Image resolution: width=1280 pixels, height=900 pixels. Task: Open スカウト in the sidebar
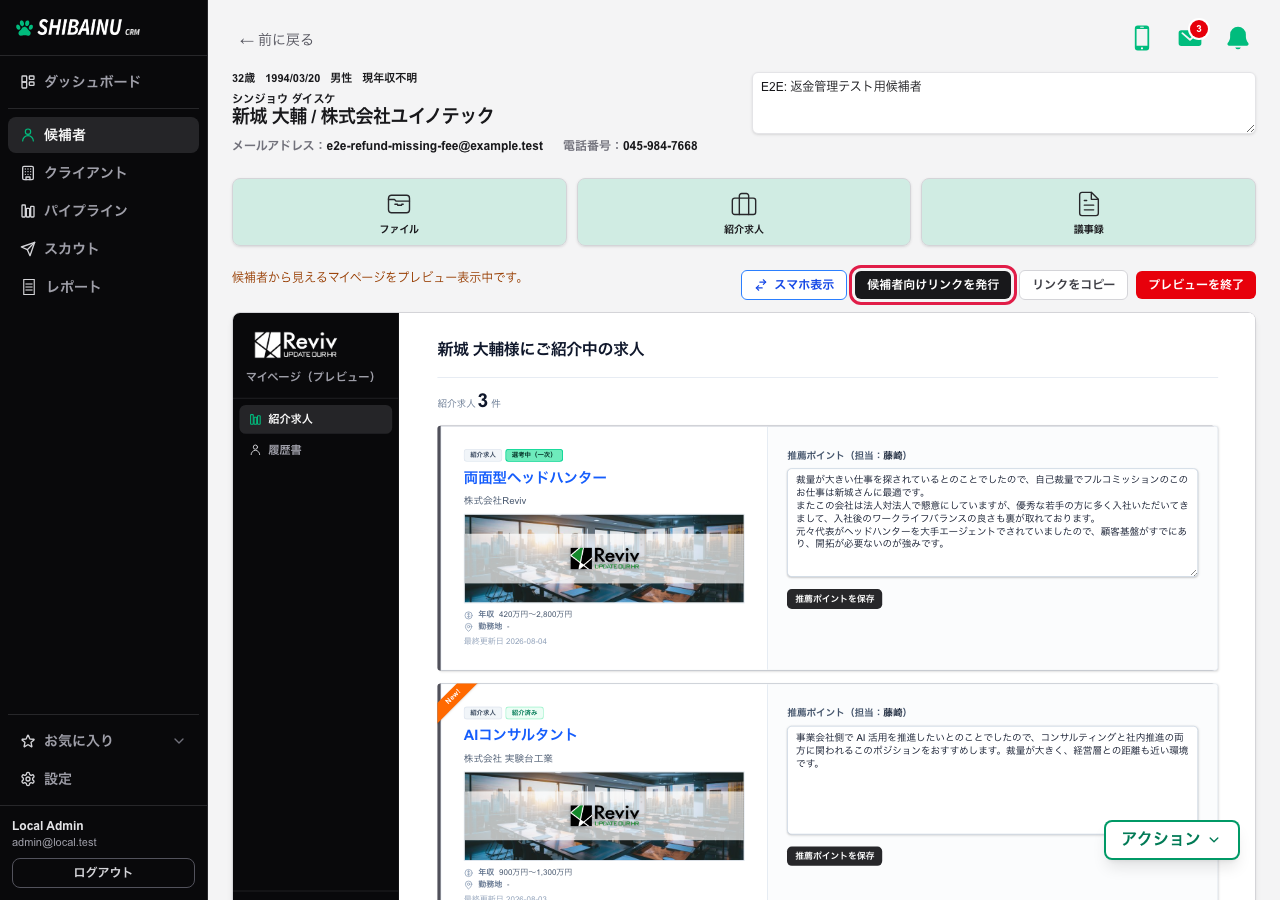tap(104, 249)
